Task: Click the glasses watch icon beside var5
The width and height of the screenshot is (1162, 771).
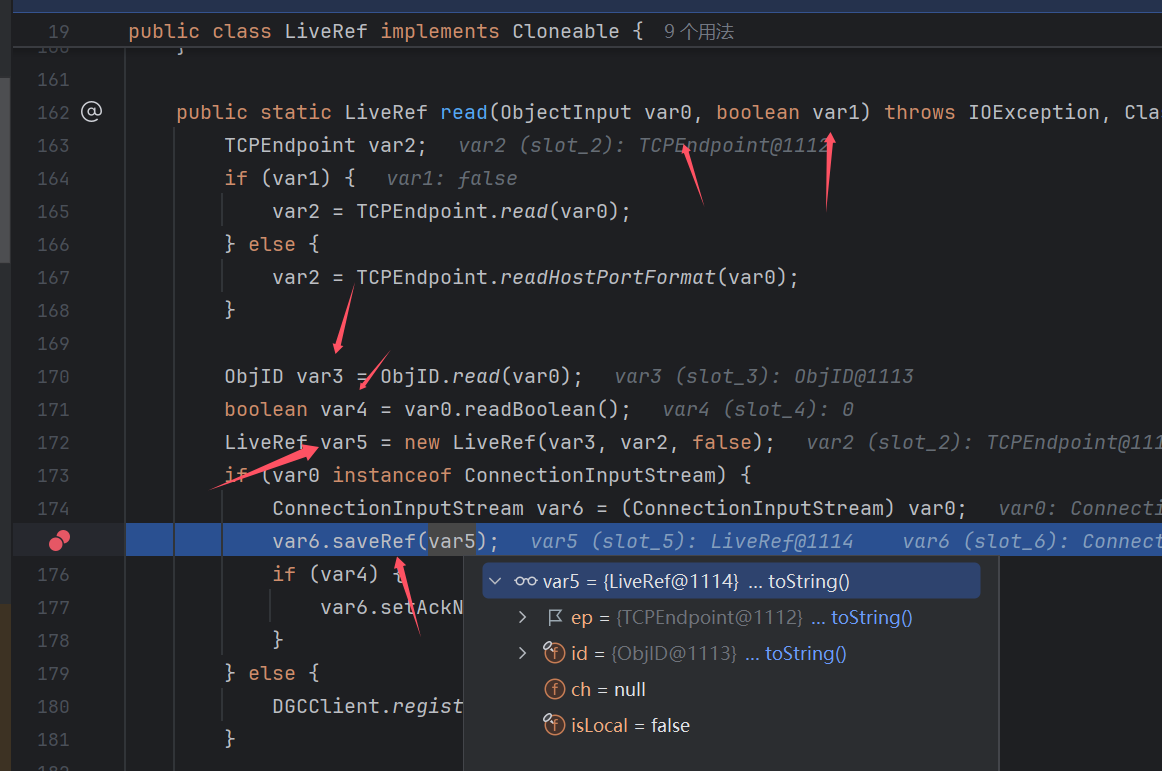Action: click(525, 581)
